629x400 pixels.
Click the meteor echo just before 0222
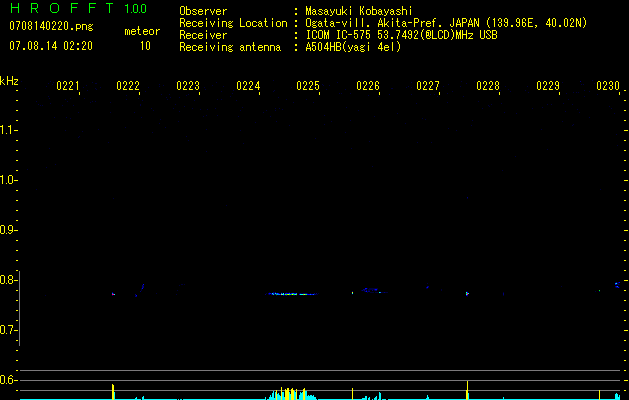(113, 294)
